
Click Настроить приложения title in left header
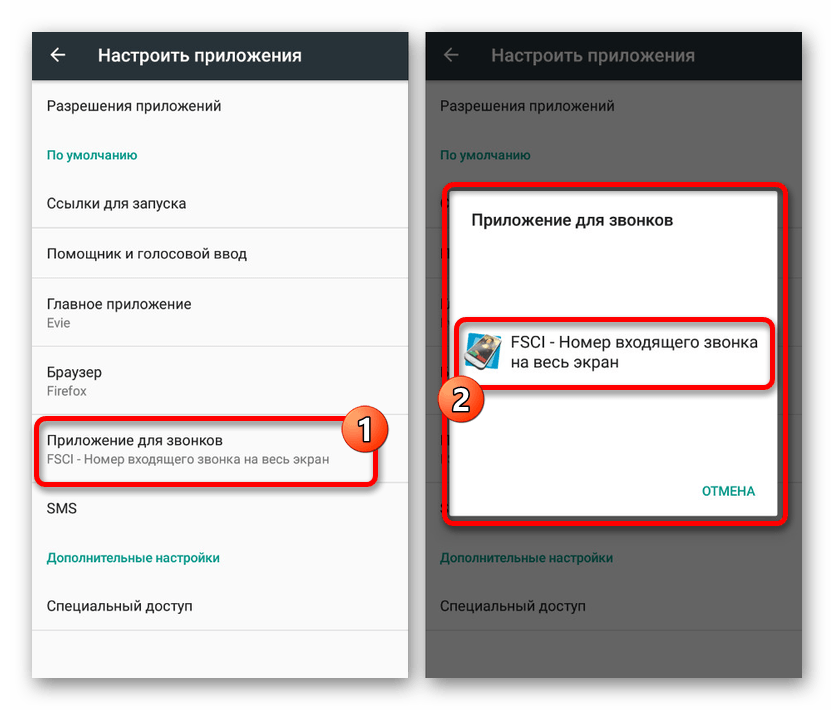199,55
